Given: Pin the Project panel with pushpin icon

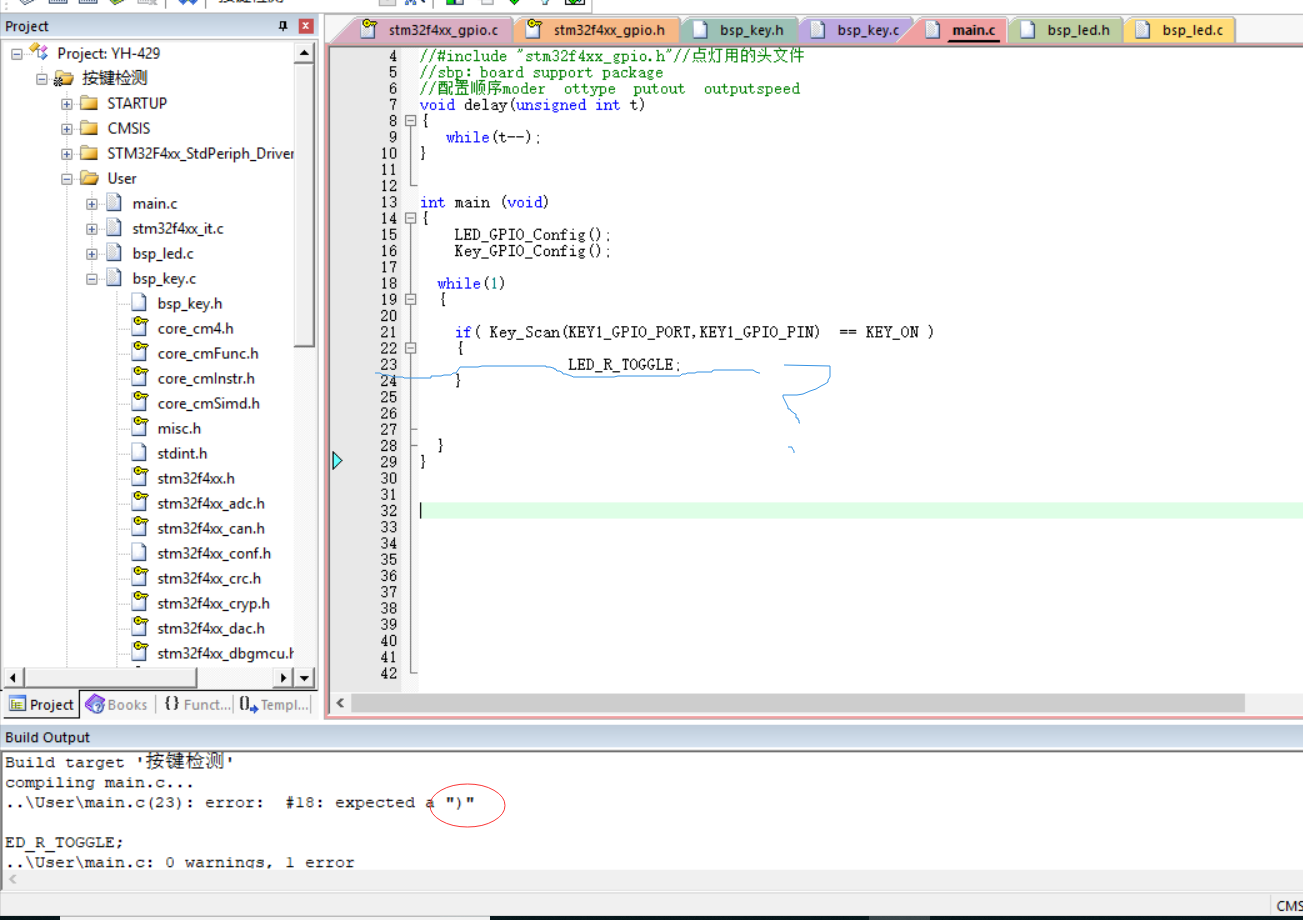Looking at the screenshot, I should point(283,26).
